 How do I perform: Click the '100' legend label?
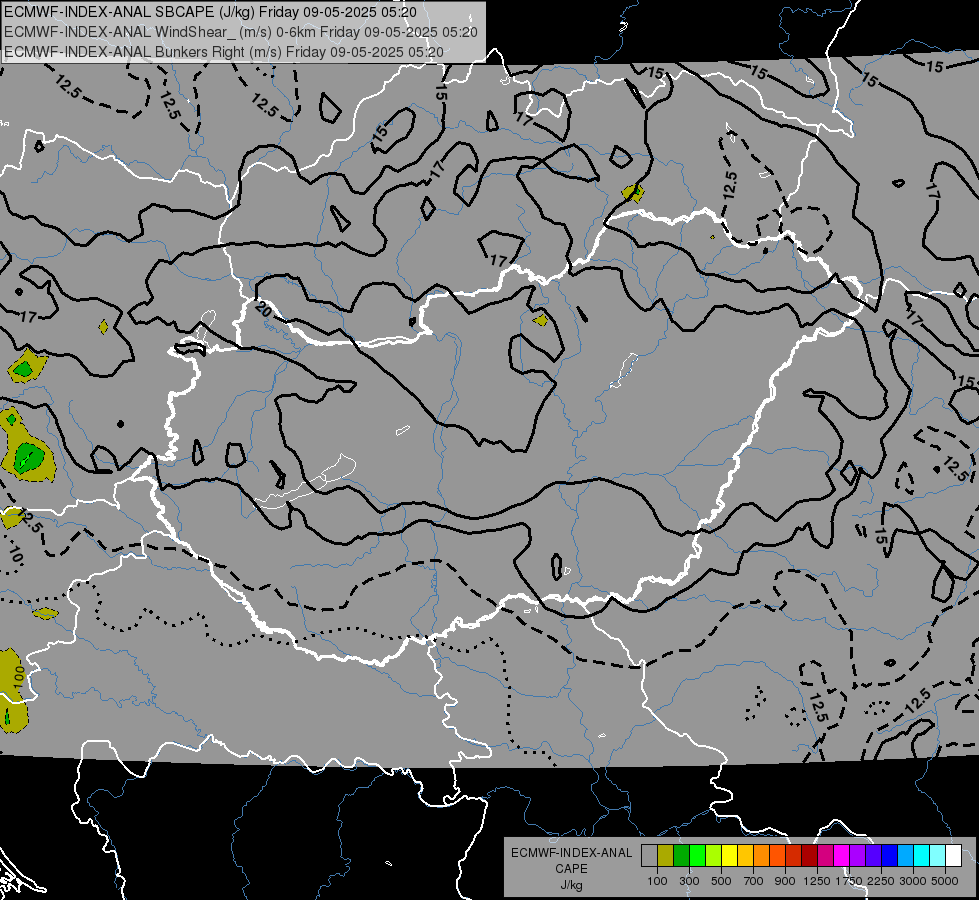click(657, 881)
